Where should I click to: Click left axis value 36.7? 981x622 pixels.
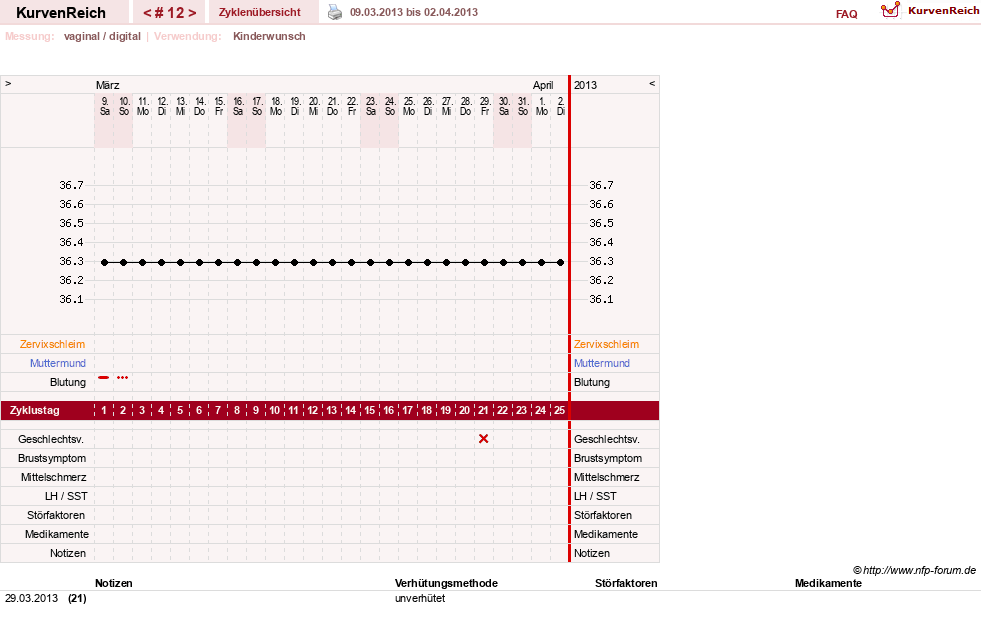71,185
